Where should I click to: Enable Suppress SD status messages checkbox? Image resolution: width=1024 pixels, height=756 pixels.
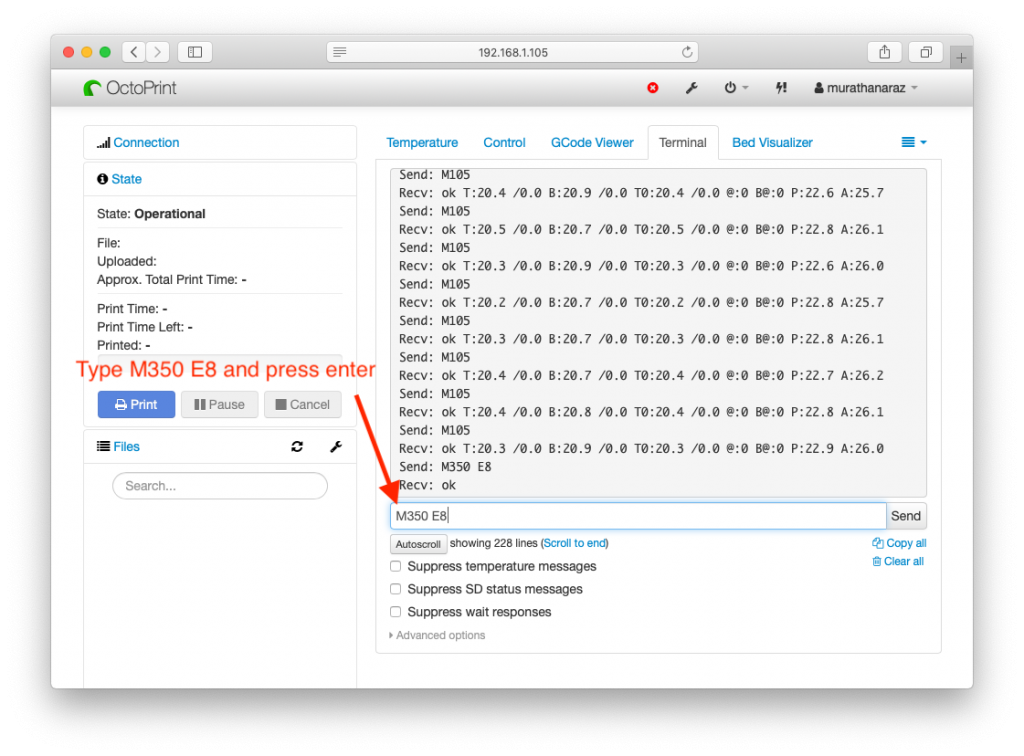[x=396, y=589]
